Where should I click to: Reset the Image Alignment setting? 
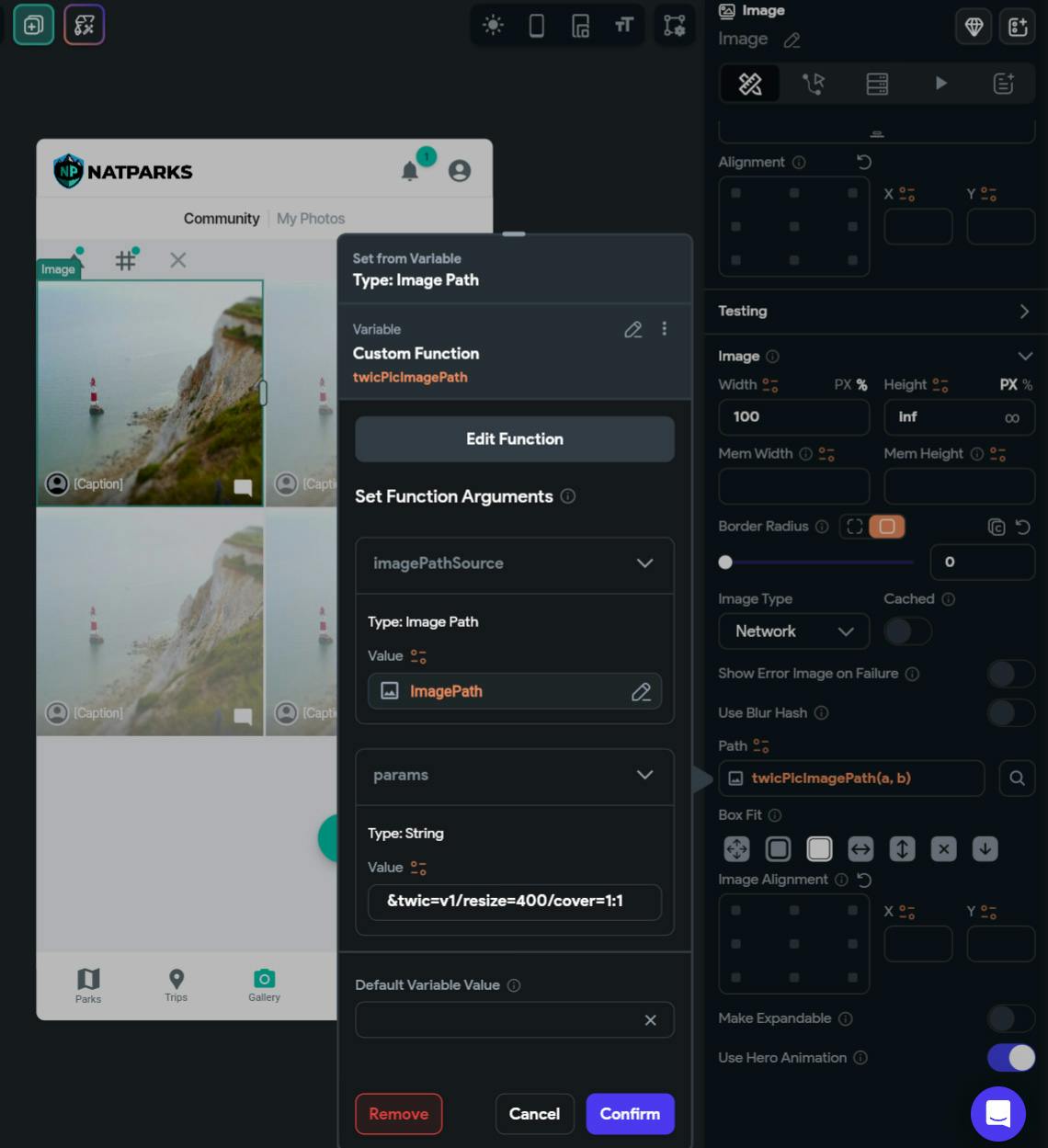coord(863,880)
